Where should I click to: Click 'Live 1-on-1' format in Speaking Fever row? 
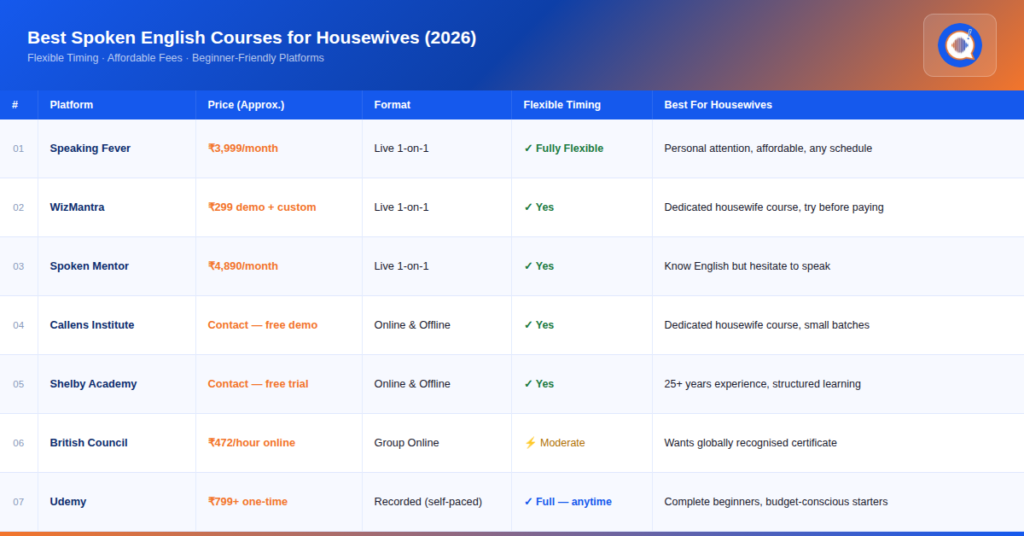coord(402,148)
